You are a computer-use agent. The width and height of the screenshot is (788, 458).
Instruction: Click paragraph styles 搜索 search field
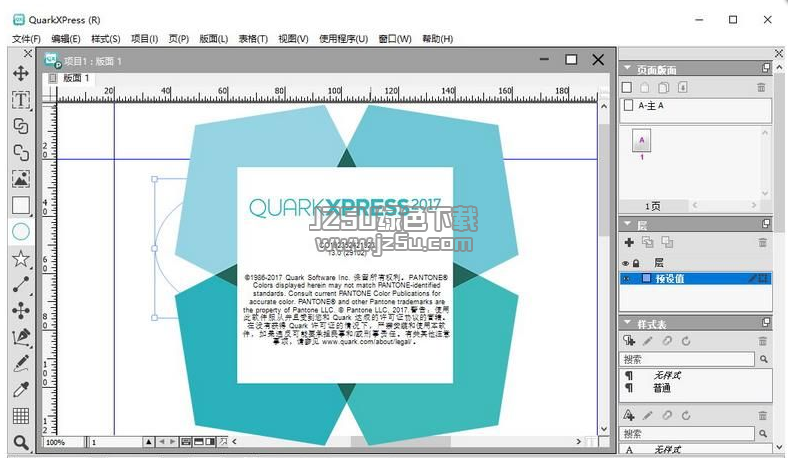pos(688,359)
